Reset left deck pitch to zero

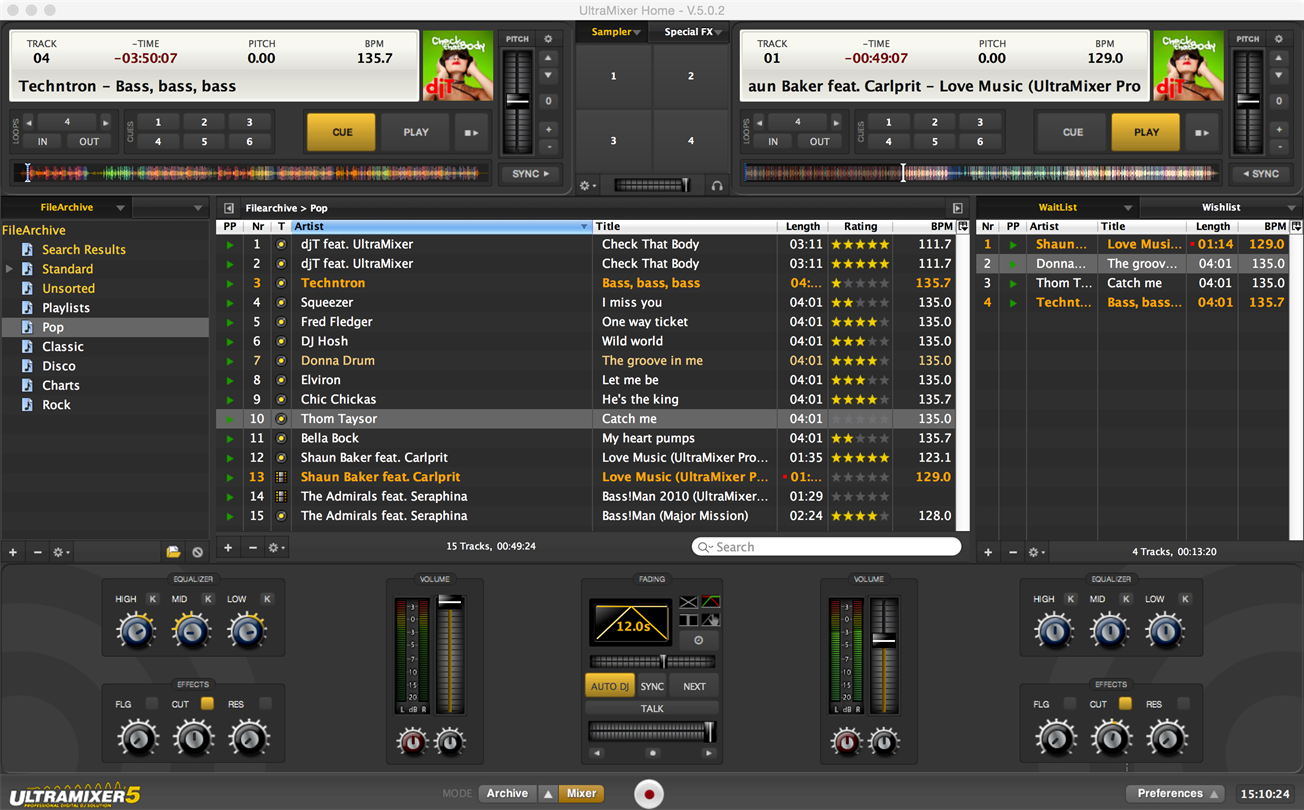[x=548, y=101]
